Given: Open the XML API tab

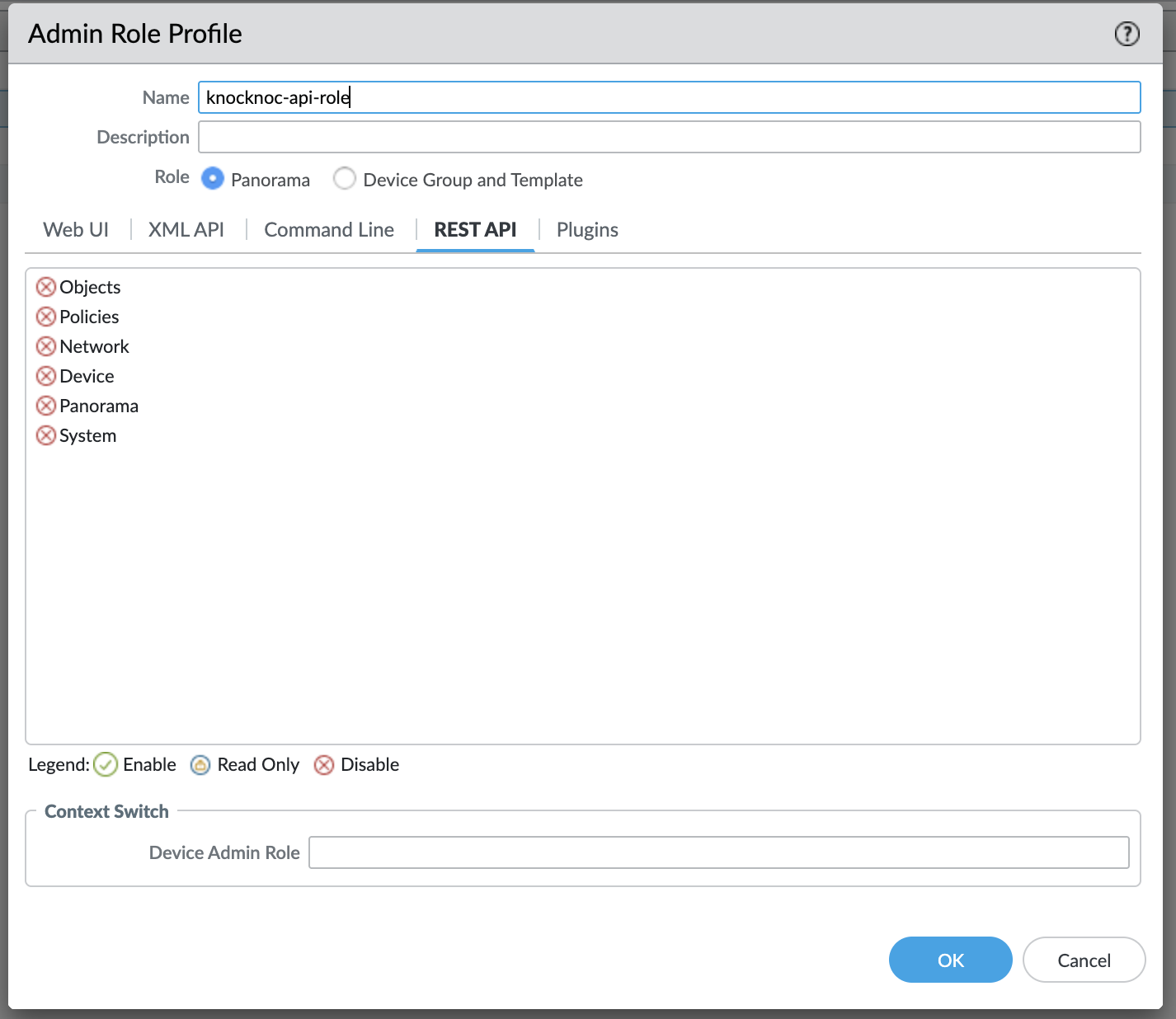Looking at the screenshot, I should pos(186,230).
